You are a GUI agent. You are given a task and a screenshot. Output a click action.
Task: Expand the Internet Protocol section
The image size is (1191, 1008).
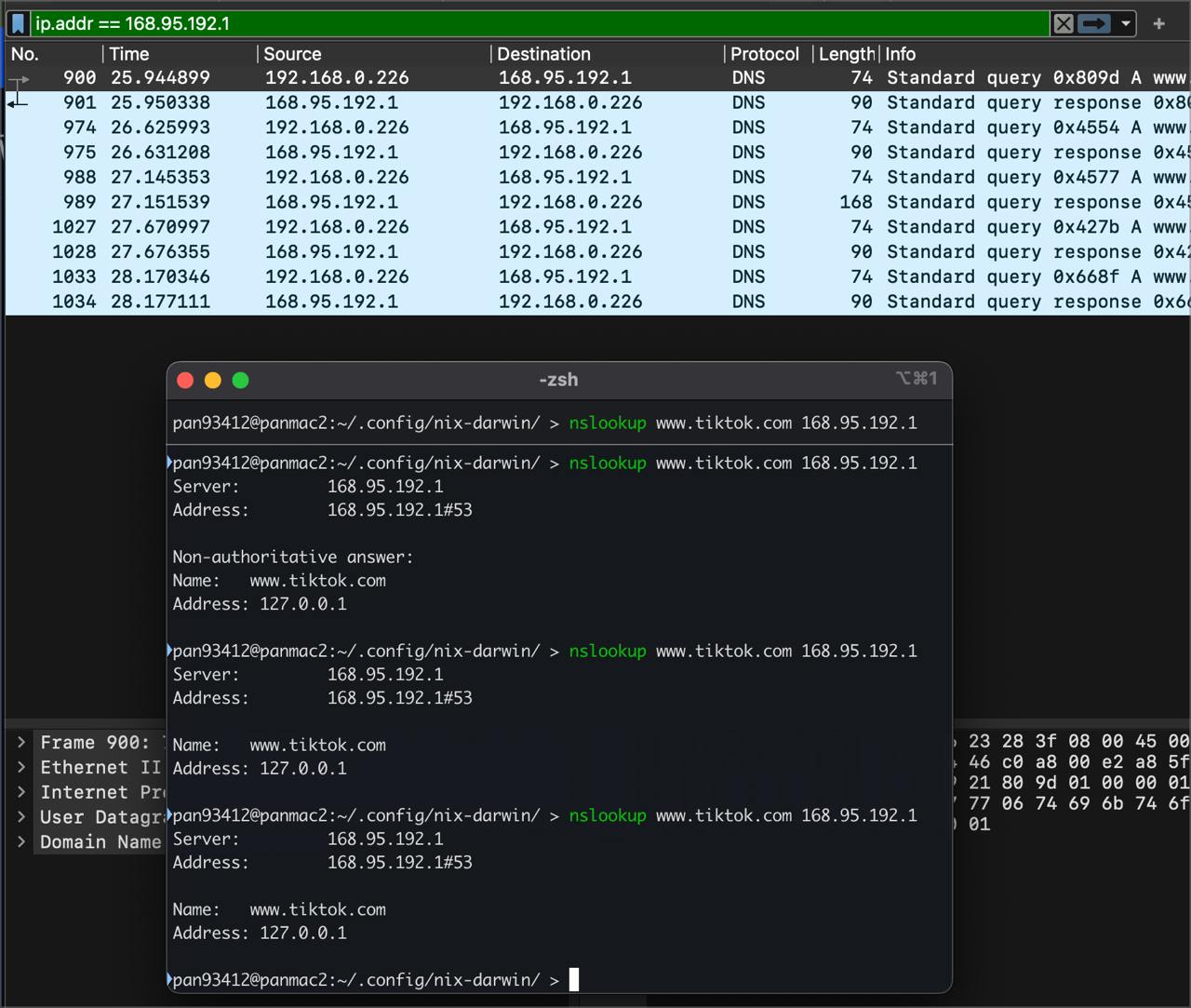[x=21, y=793]
